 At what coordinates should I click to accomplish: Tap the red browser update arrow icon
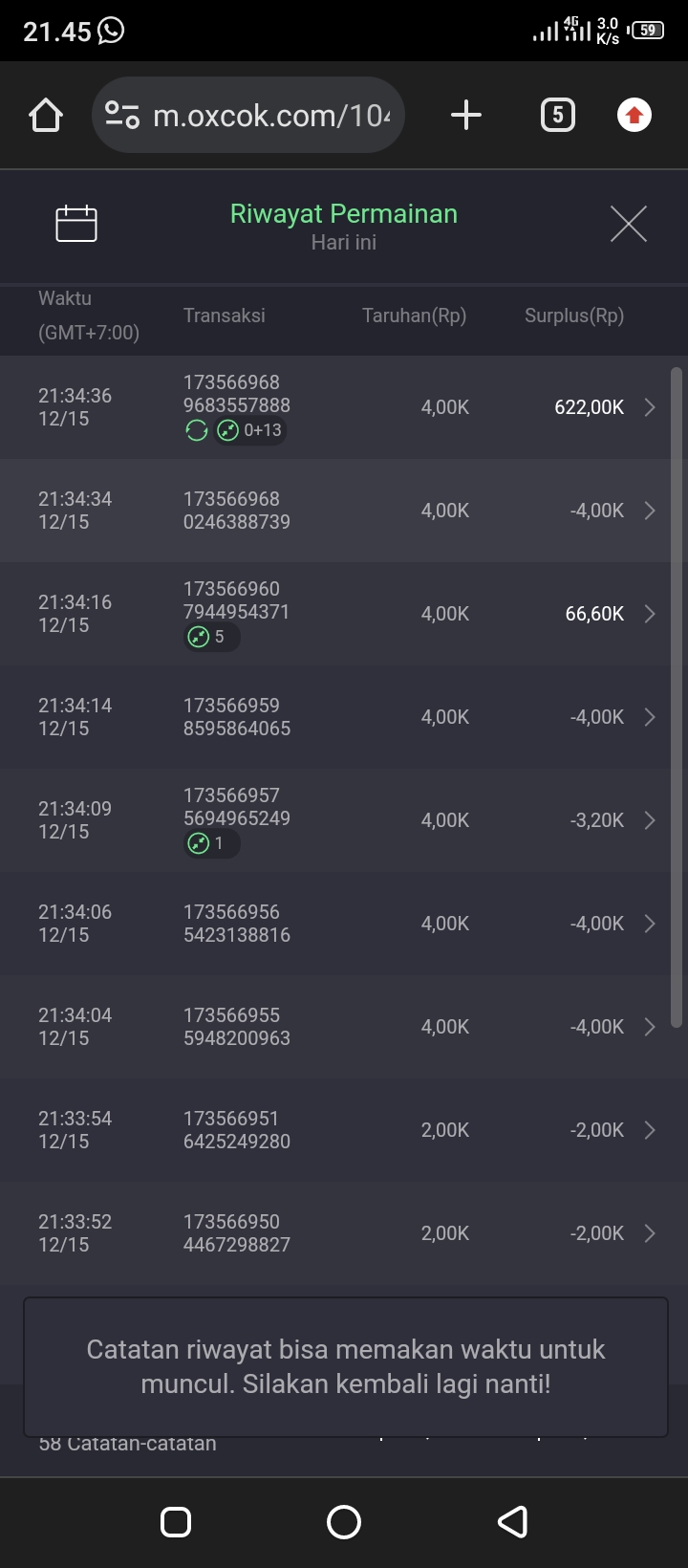coord(634,116)
